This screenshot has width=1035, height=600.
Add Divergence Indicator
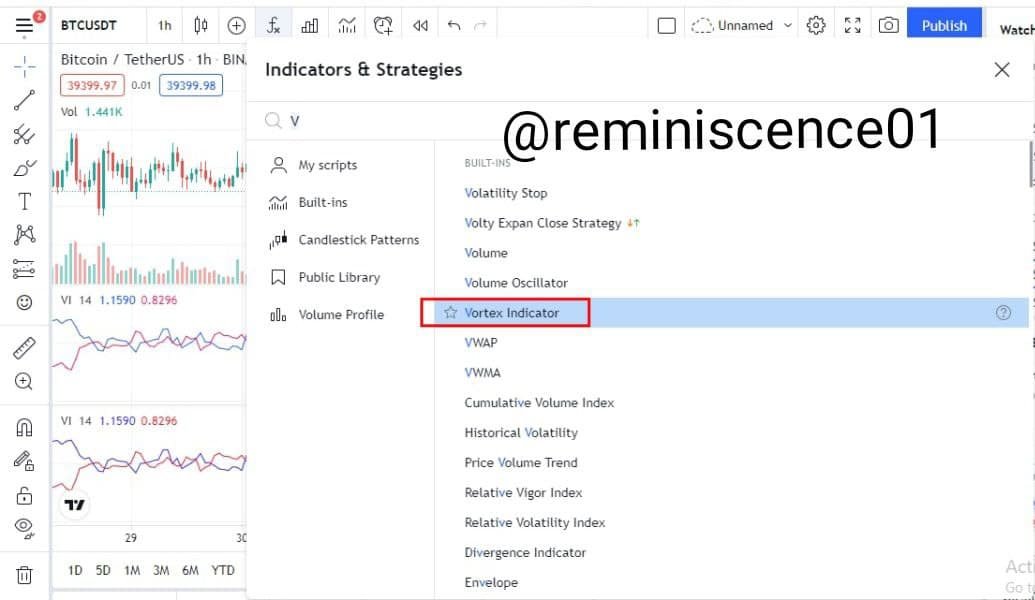(525, 552)
